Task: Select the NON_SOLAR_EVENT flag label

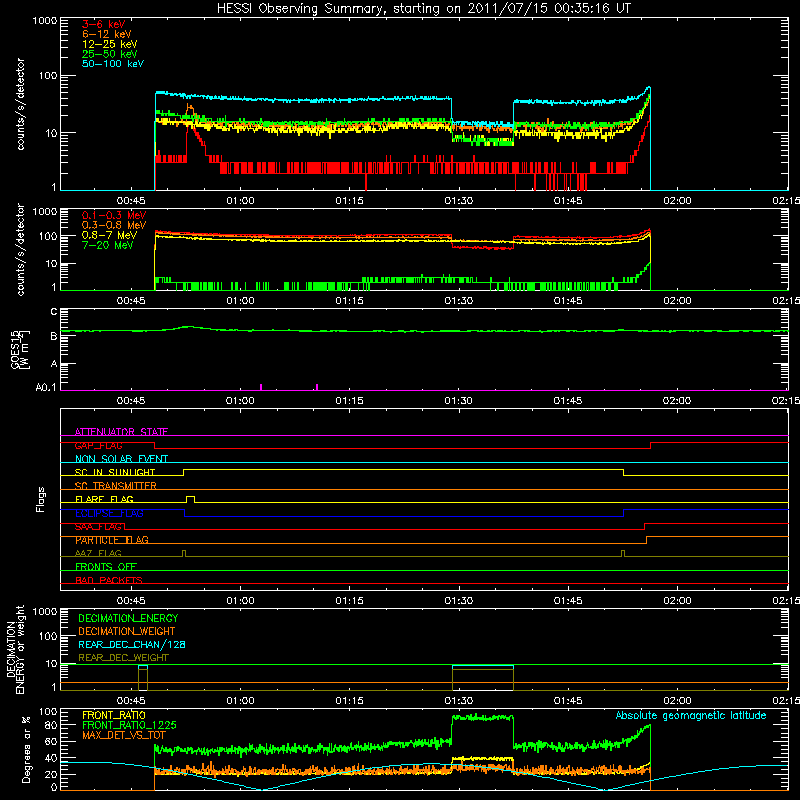Action: click(x=121, y=459)
